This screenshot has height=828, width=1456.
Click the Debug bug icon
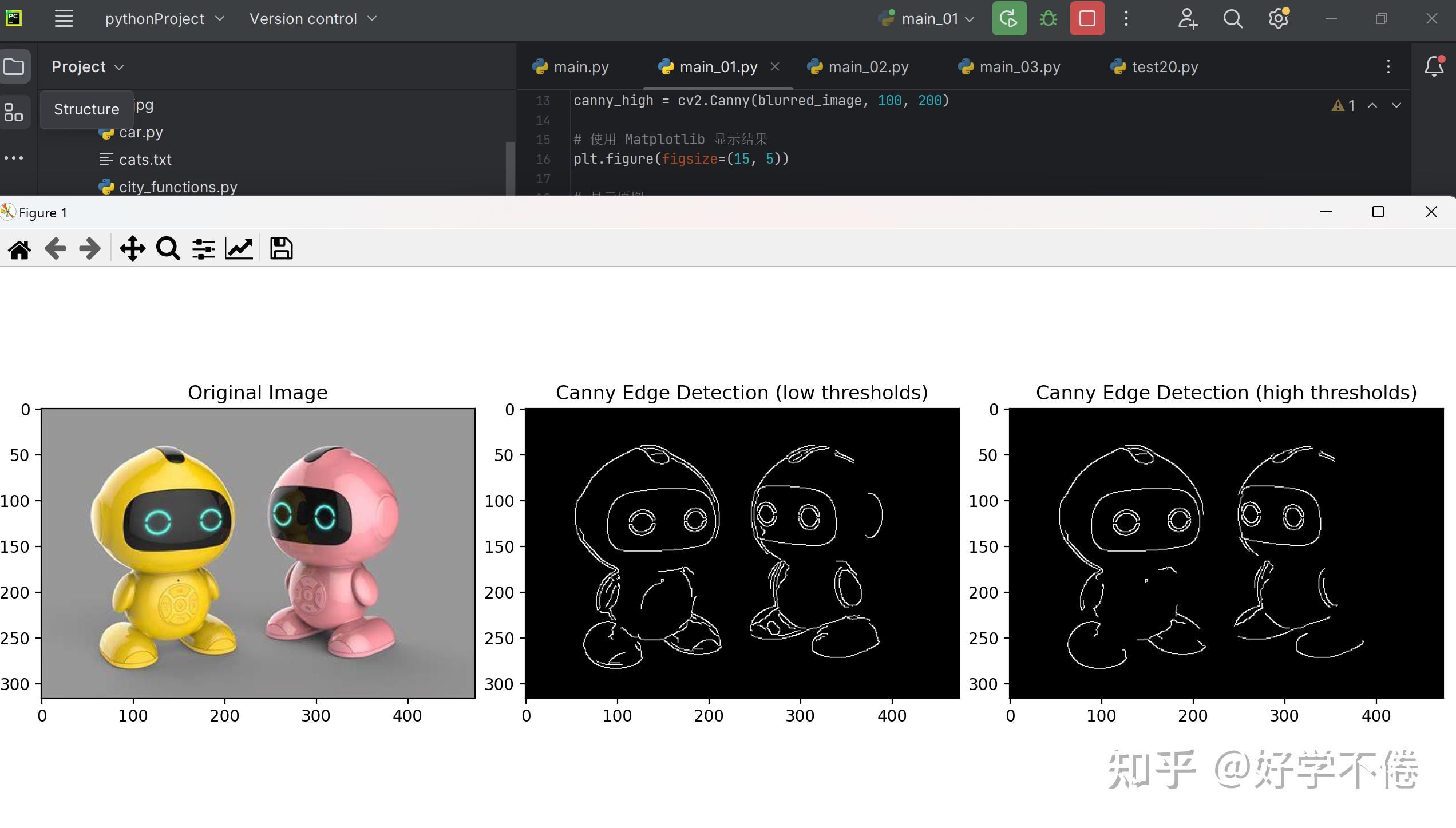click(1048, 19)
